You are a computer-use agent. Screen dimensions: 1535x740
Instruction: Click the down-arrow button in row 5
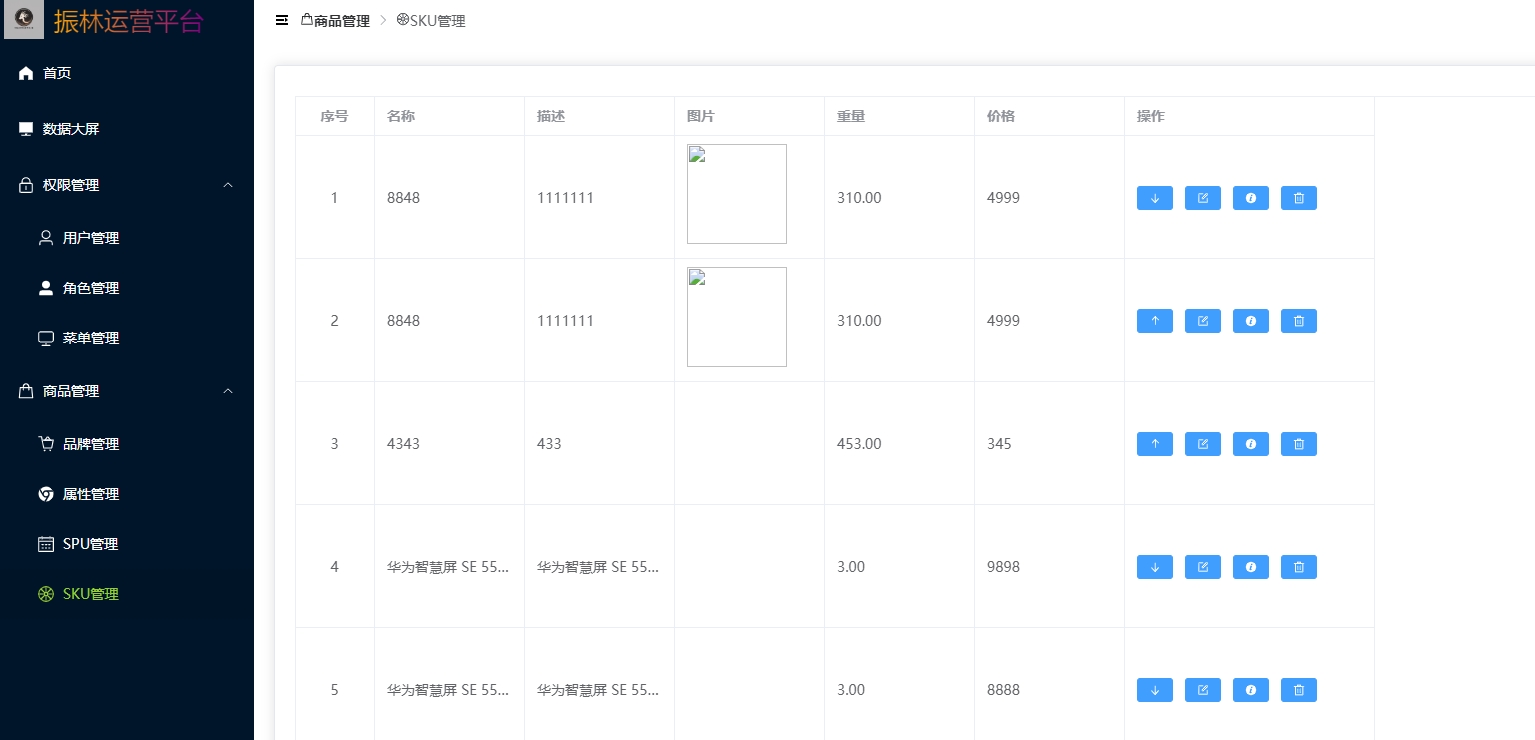coord(1154,690)
